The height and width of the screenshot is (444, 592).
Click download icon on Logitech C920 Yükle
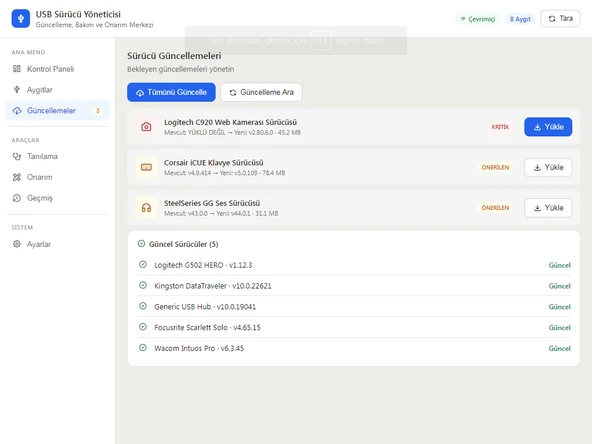tap(537, 127)
